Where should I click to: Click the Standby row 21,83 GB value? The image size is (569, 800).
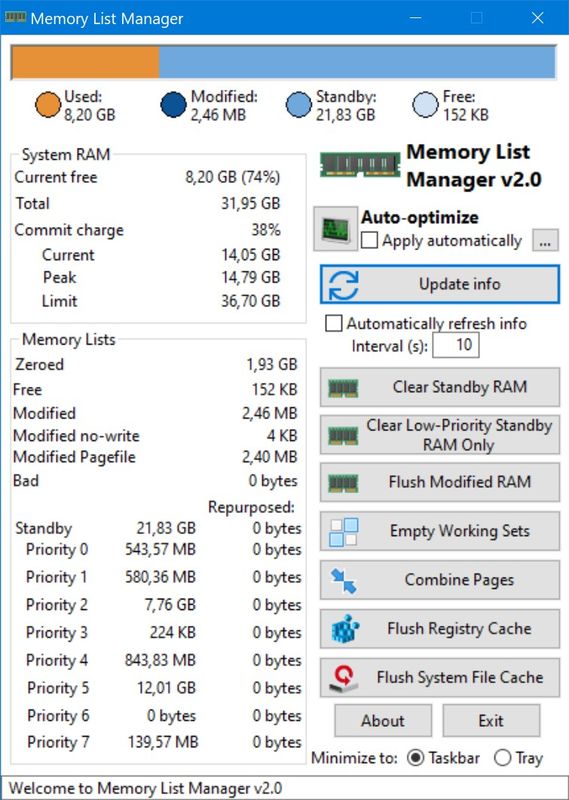pos(166,529)
